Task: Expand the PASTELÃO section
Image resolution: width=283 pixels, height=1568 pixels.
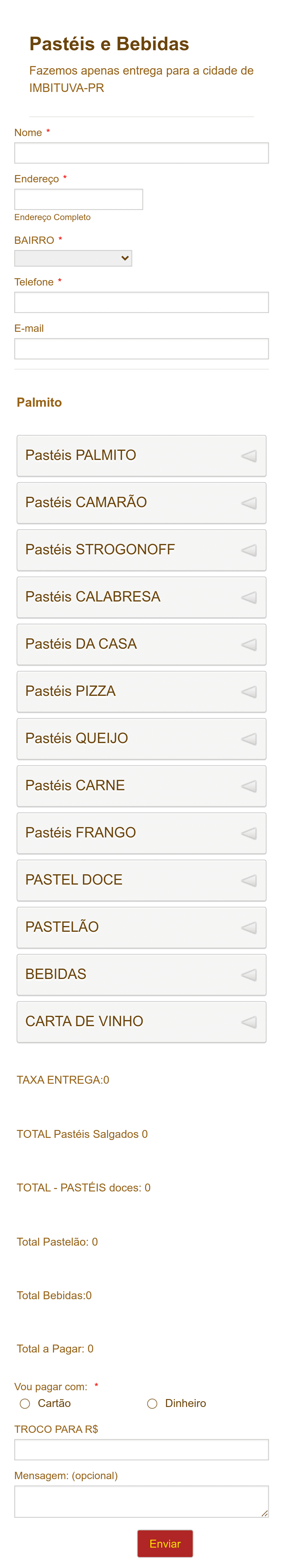Action: 141,927
